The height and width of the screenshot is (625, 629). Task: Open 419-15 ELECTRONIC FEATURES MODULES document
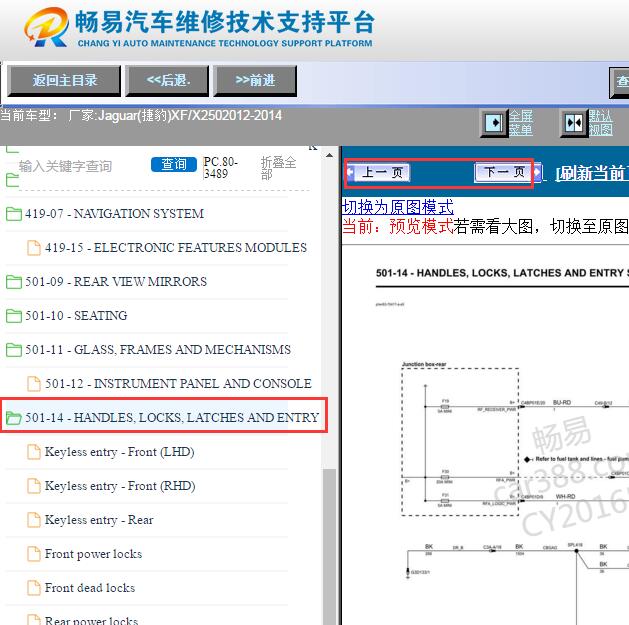point(176,248)
